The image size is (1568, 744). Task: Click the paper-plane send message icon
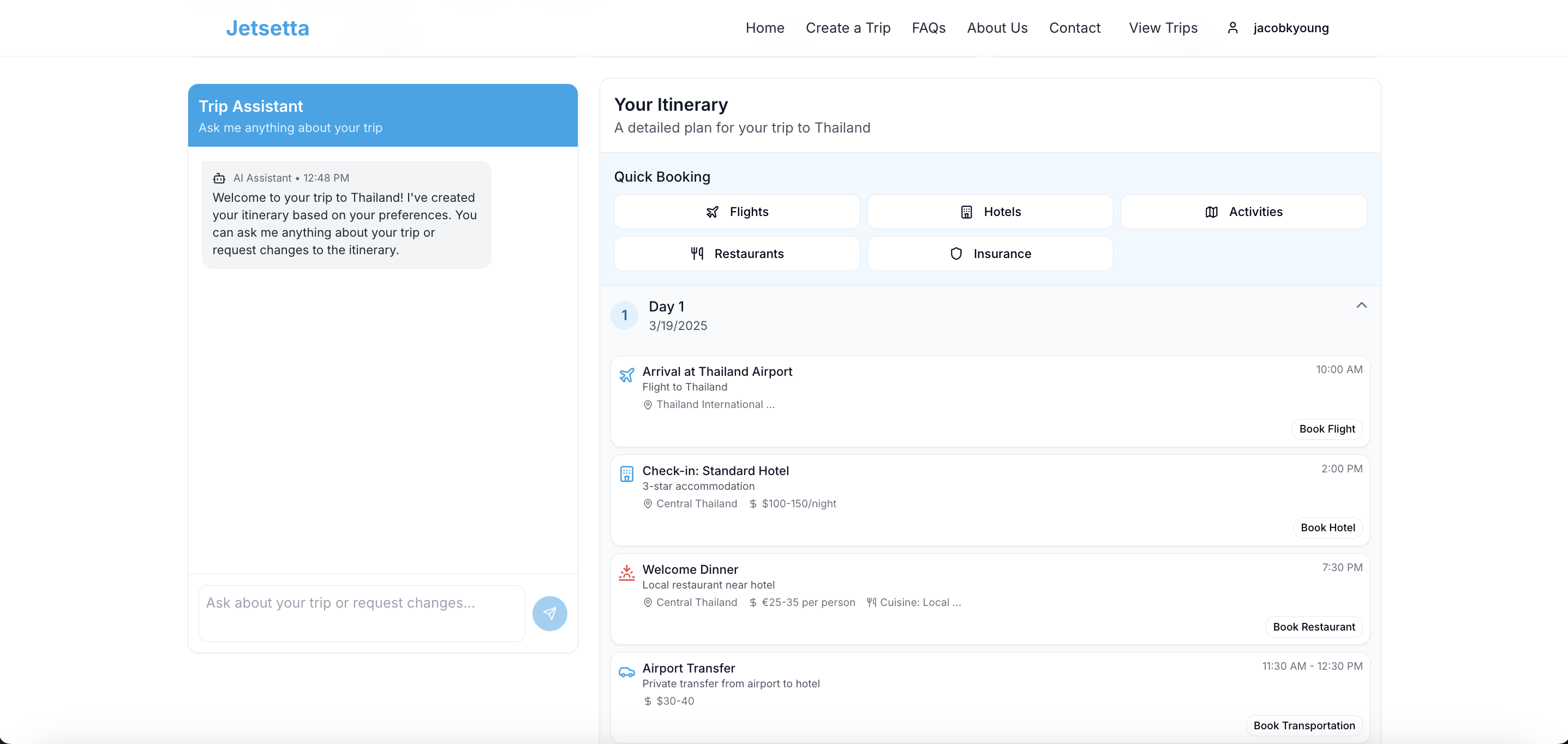point(549,613)
